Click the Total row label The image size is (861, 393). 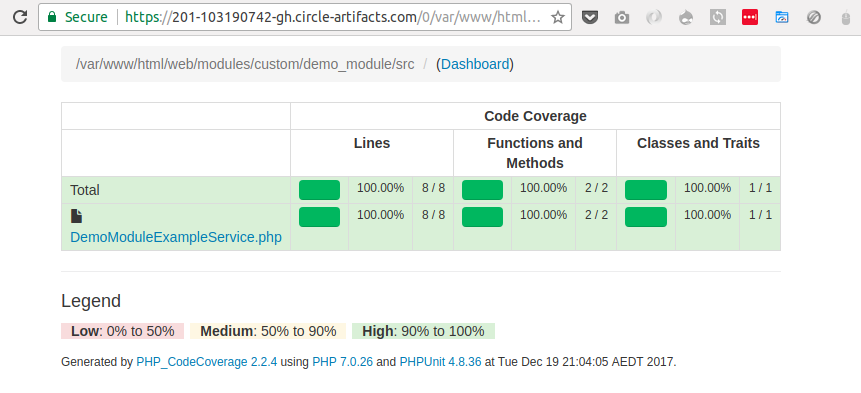(85, 190)
